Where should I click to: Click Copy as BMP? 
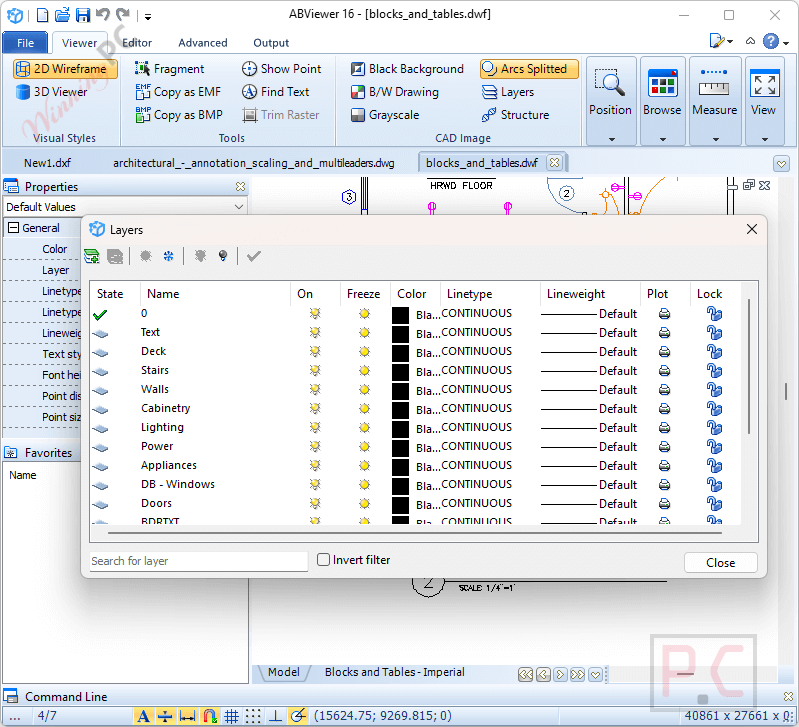(179, 115)
